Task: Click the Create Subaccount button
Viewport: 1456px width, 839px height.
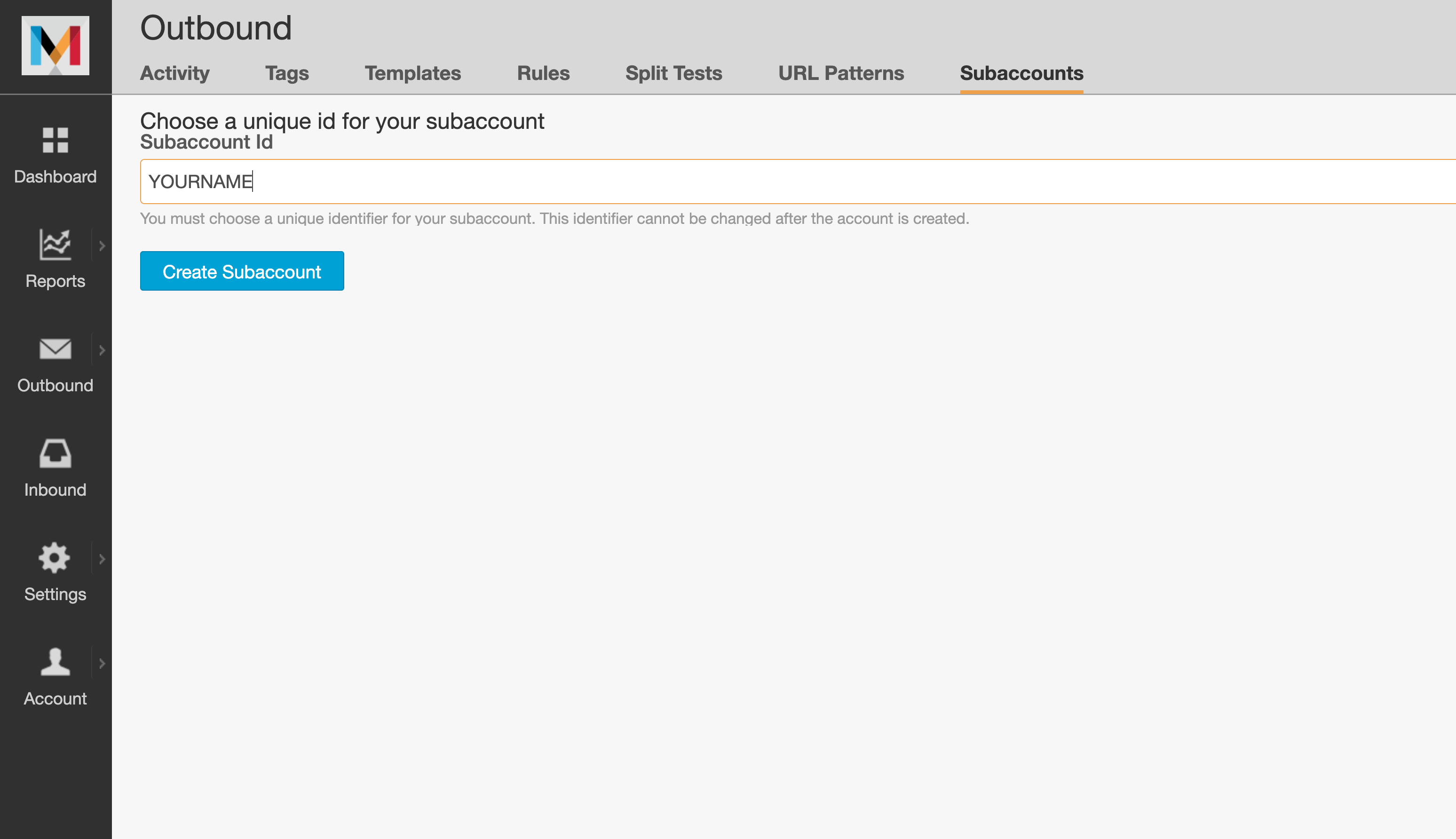Action: pos(242,271)
